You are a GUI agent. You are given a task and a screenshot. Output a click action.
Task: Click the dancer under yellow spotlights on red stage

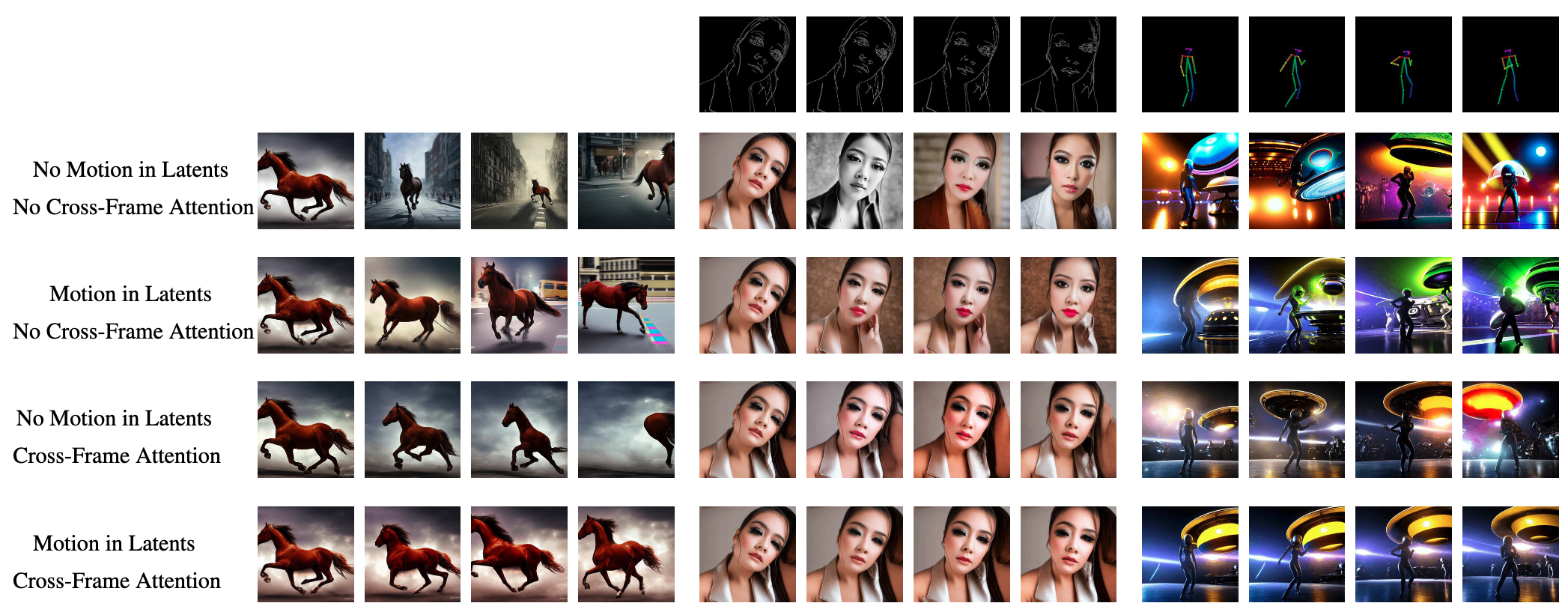point(1510,181)
